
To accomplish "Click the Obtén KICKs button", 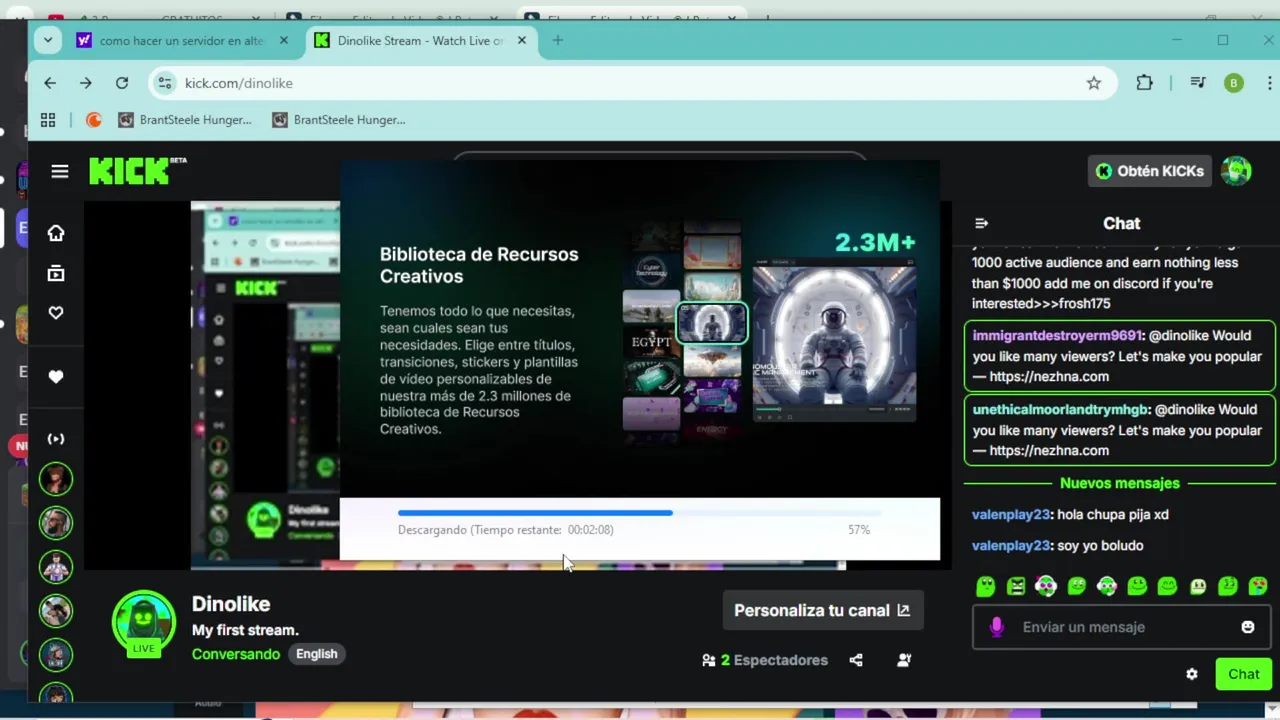I will (1150, 171).
